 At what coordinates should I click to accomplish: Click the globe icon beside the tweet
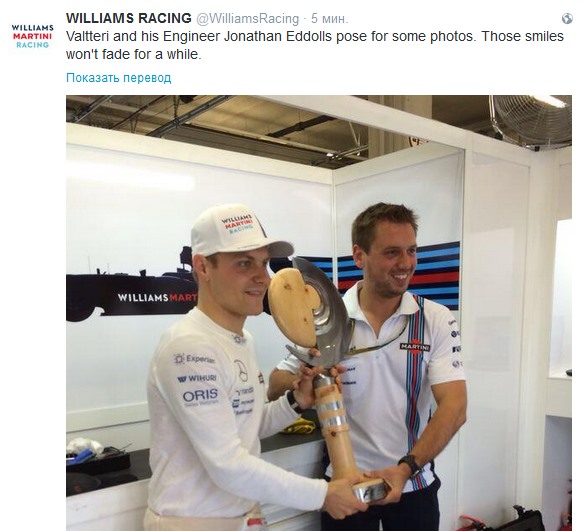click(567, 19)
